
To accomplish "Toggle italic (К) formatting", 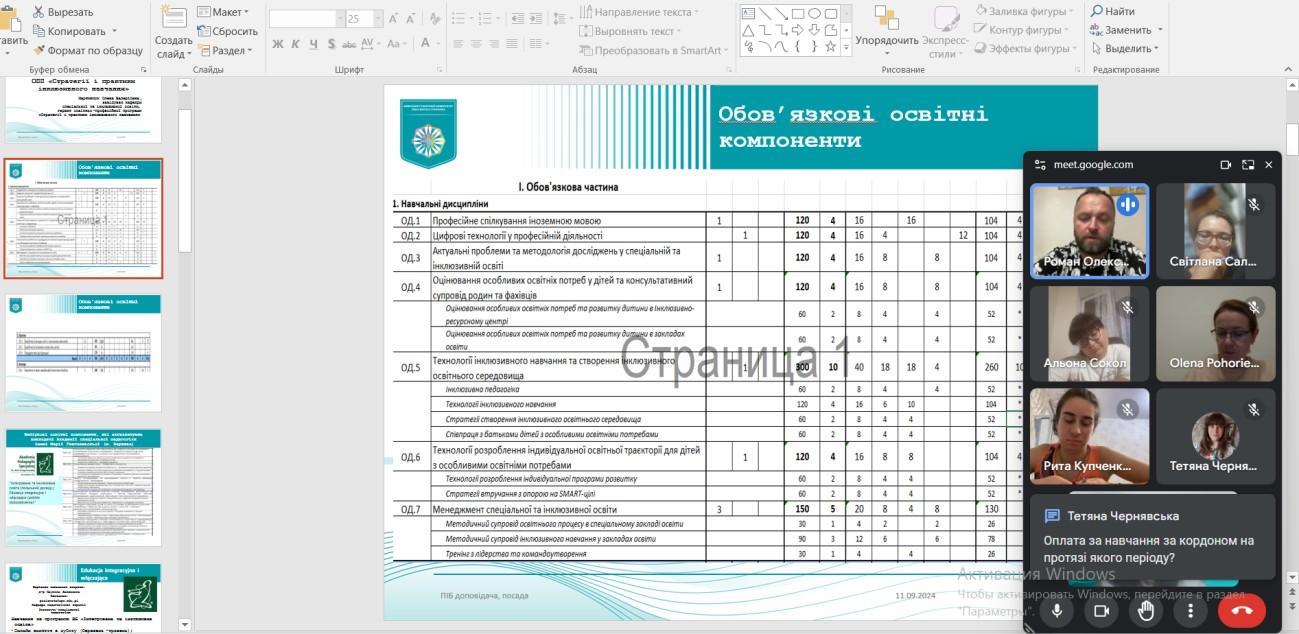I will (297, 44).
